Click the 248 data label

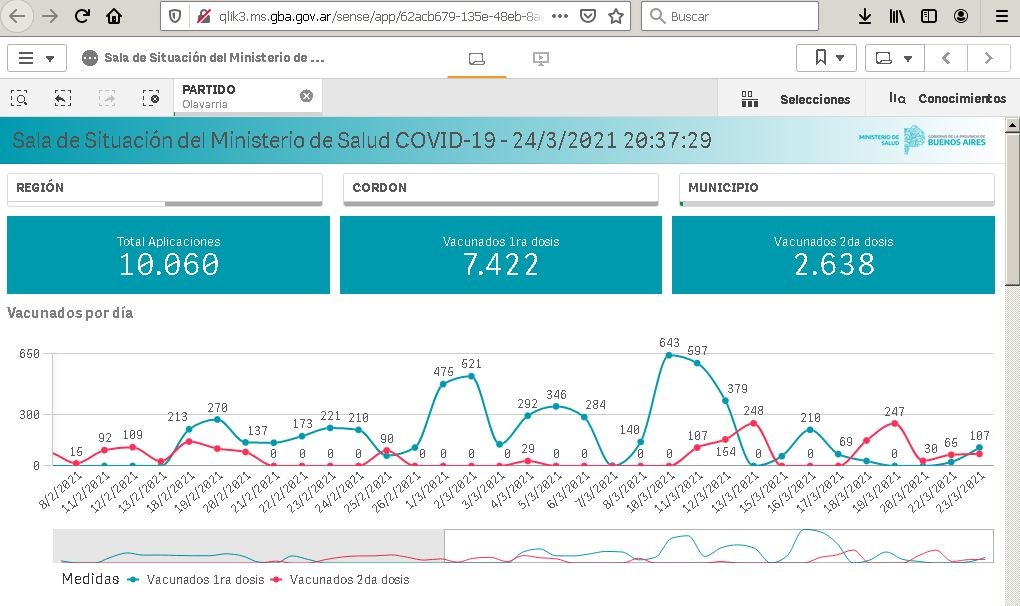[753, 410]
